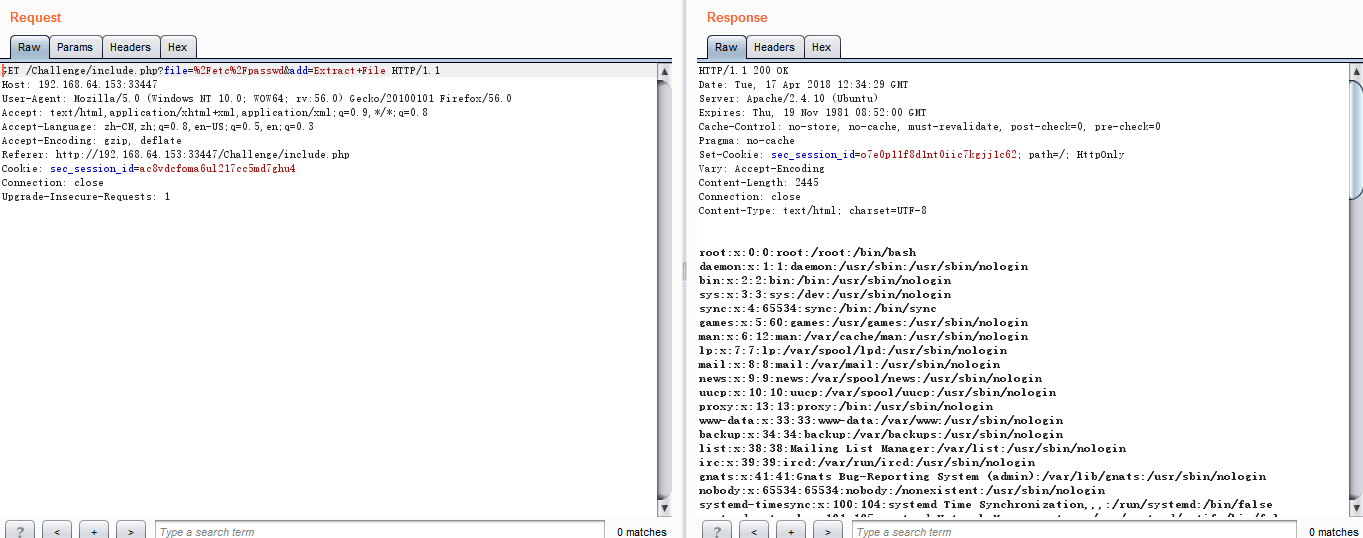Click the HTTP/1.1 200 OK status line
Image resolution: width=1363 pixels, height=538 pixels.
coord(743,71)
